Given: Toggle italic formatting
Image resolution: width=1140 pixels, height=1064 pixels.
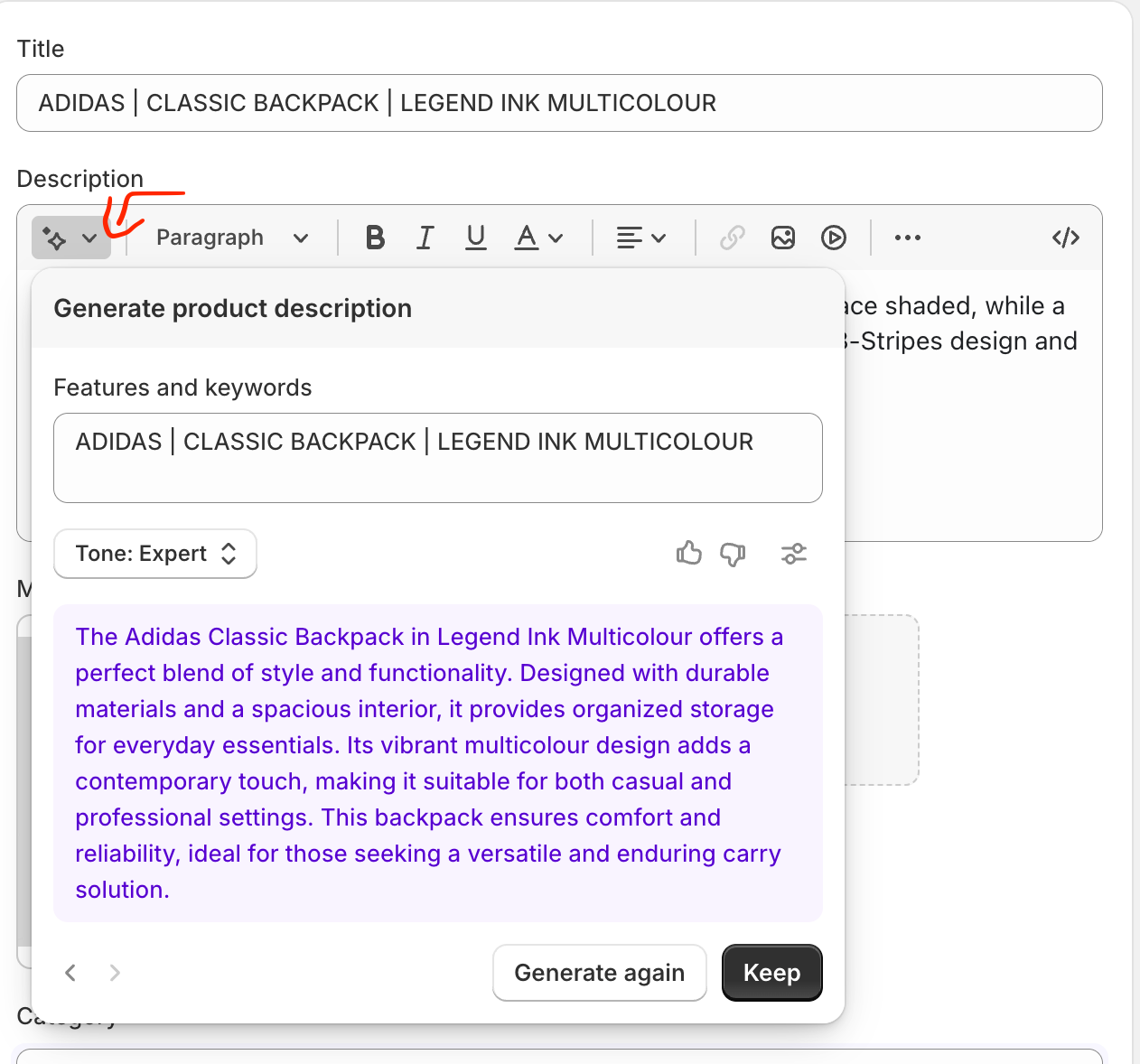Looking at the screenshot, I should [425, 238].
